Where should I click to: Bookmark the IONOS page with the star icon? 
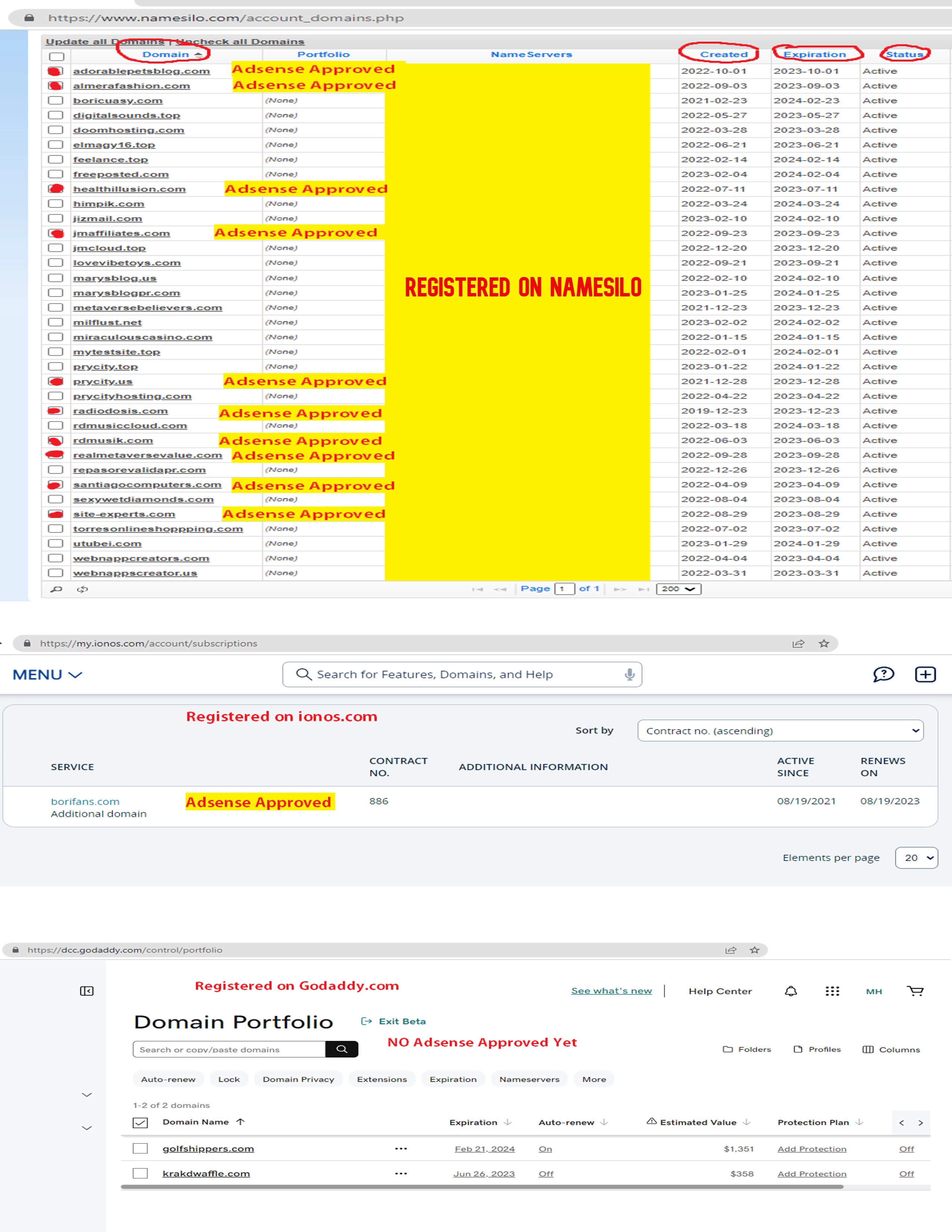(x=824, y=644)
